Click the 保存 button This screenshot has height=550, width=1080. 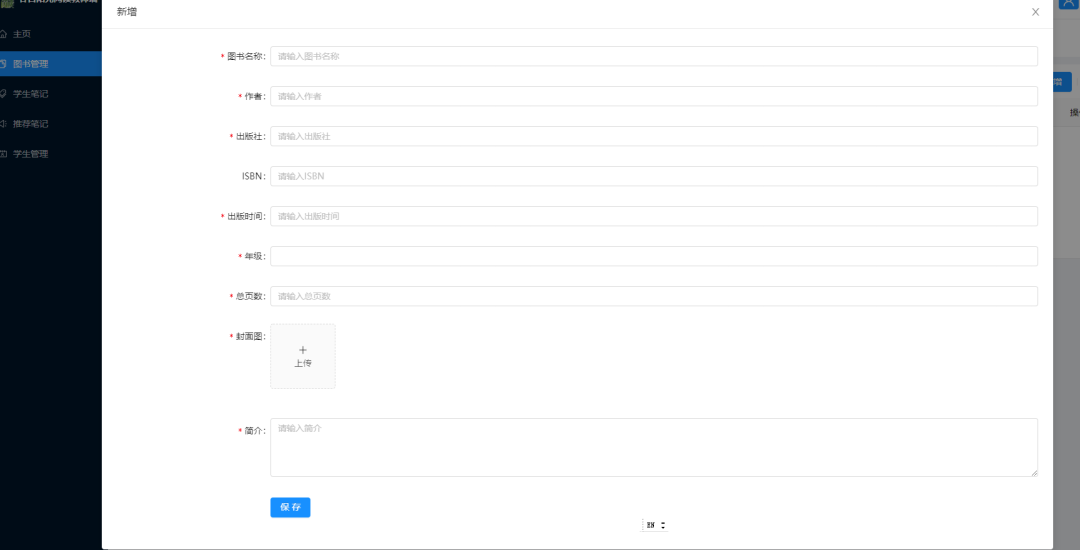(290, 507)
